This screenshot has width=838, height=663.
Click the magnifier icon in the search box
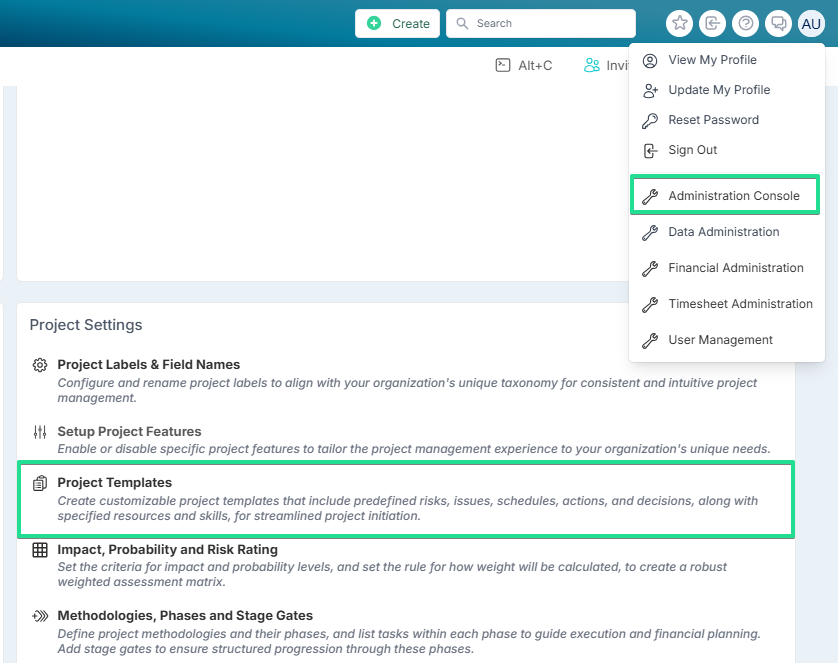coord(462,24)
